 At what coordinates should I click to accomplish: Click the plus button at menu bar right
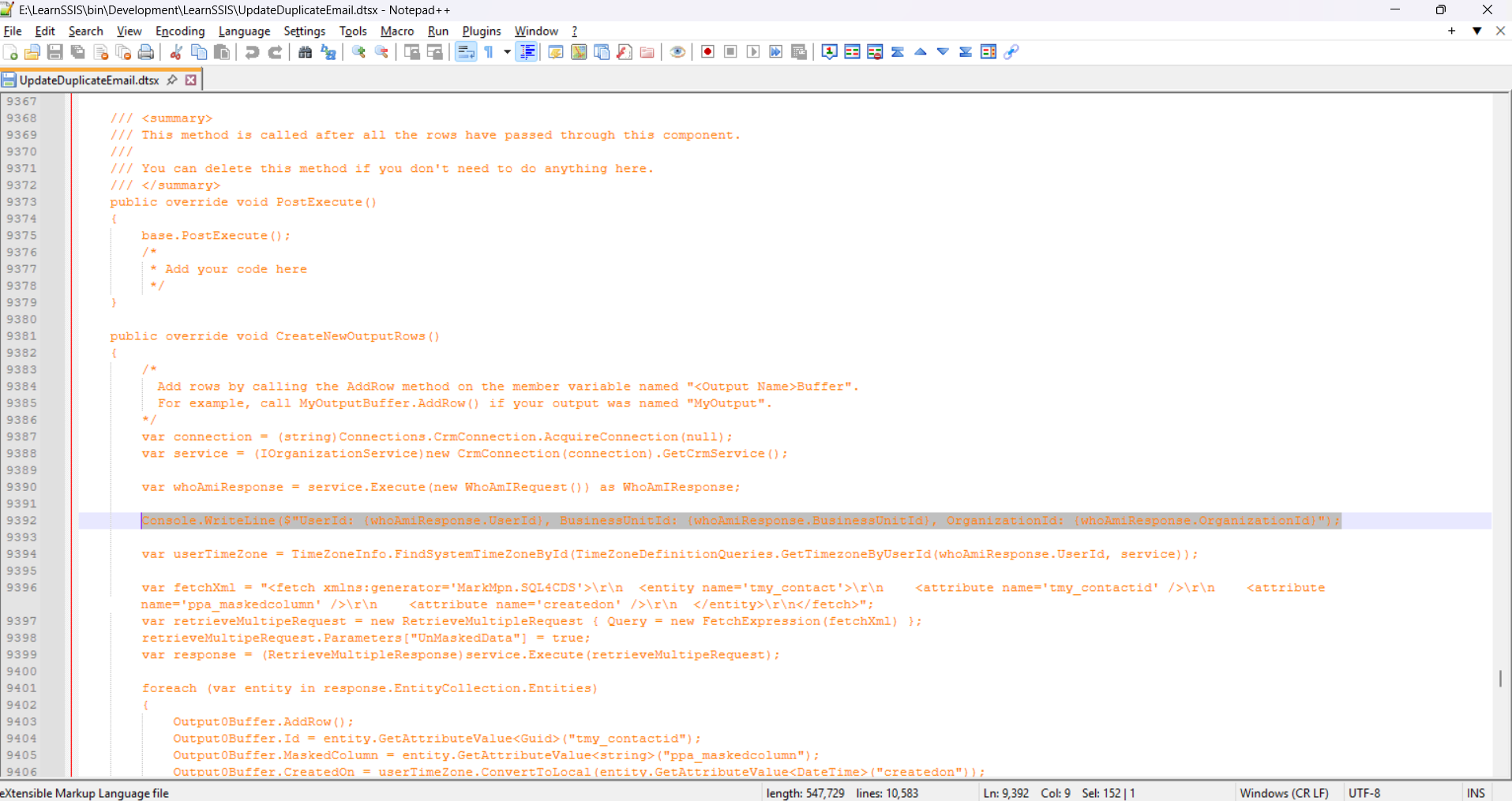[x=1451, y=31]
